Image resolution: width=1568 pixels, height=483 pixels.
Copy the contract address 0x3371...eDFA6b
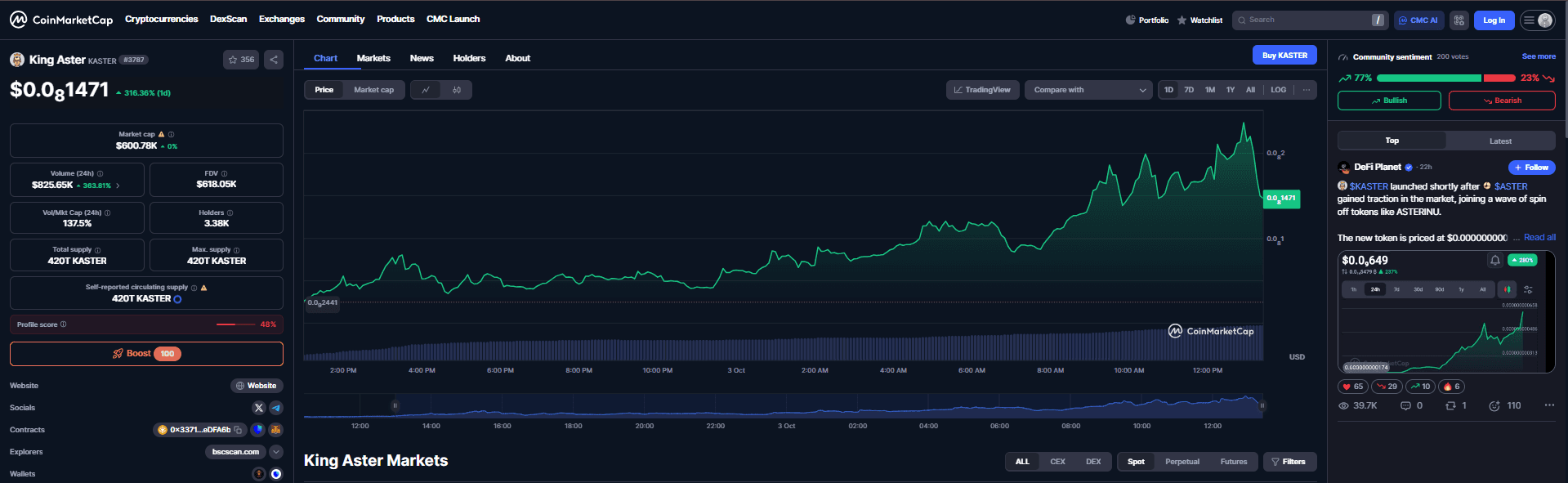(238, 430)
